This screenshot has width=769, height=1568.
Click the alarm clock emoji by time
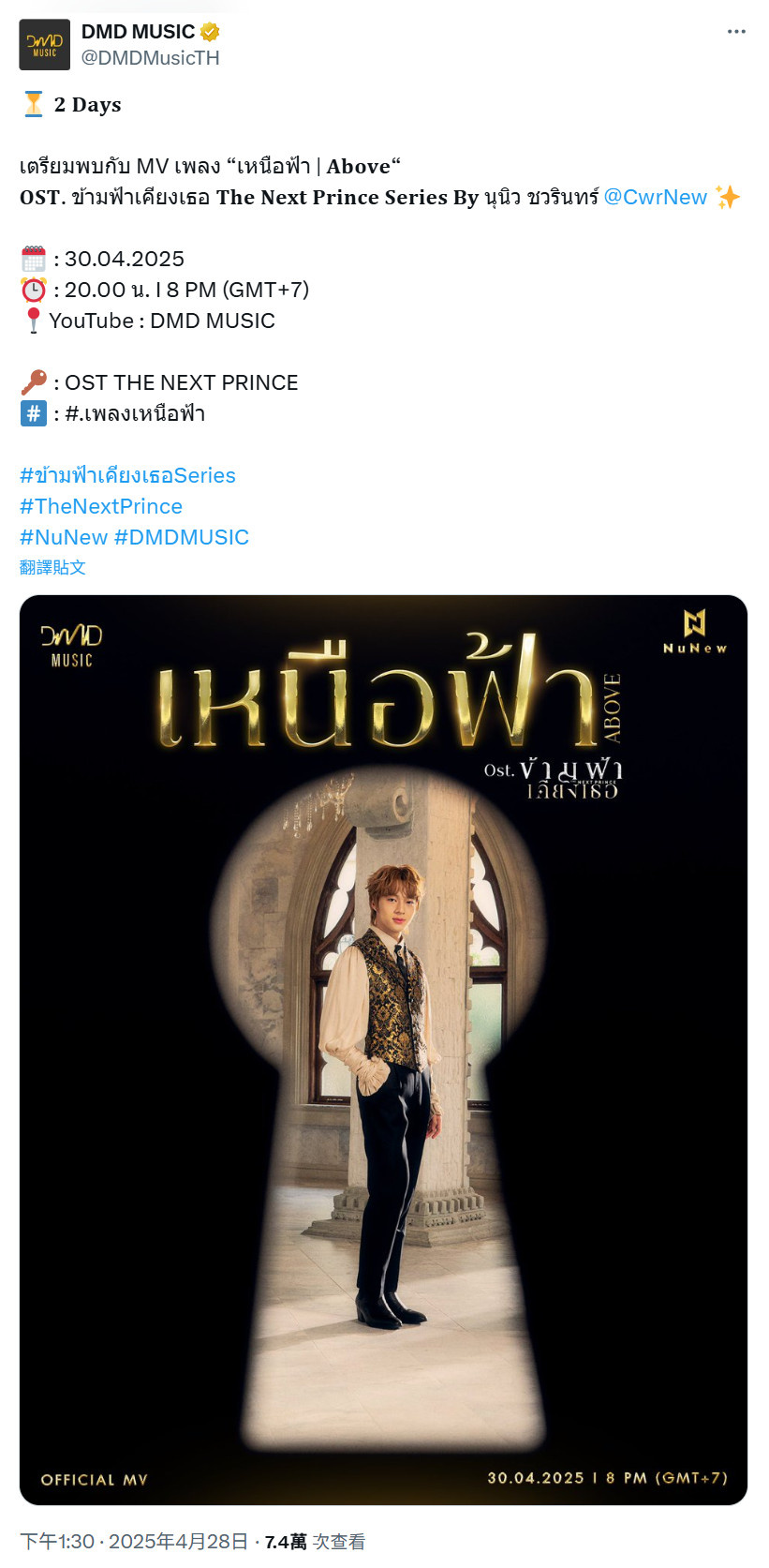click(34, 290)
